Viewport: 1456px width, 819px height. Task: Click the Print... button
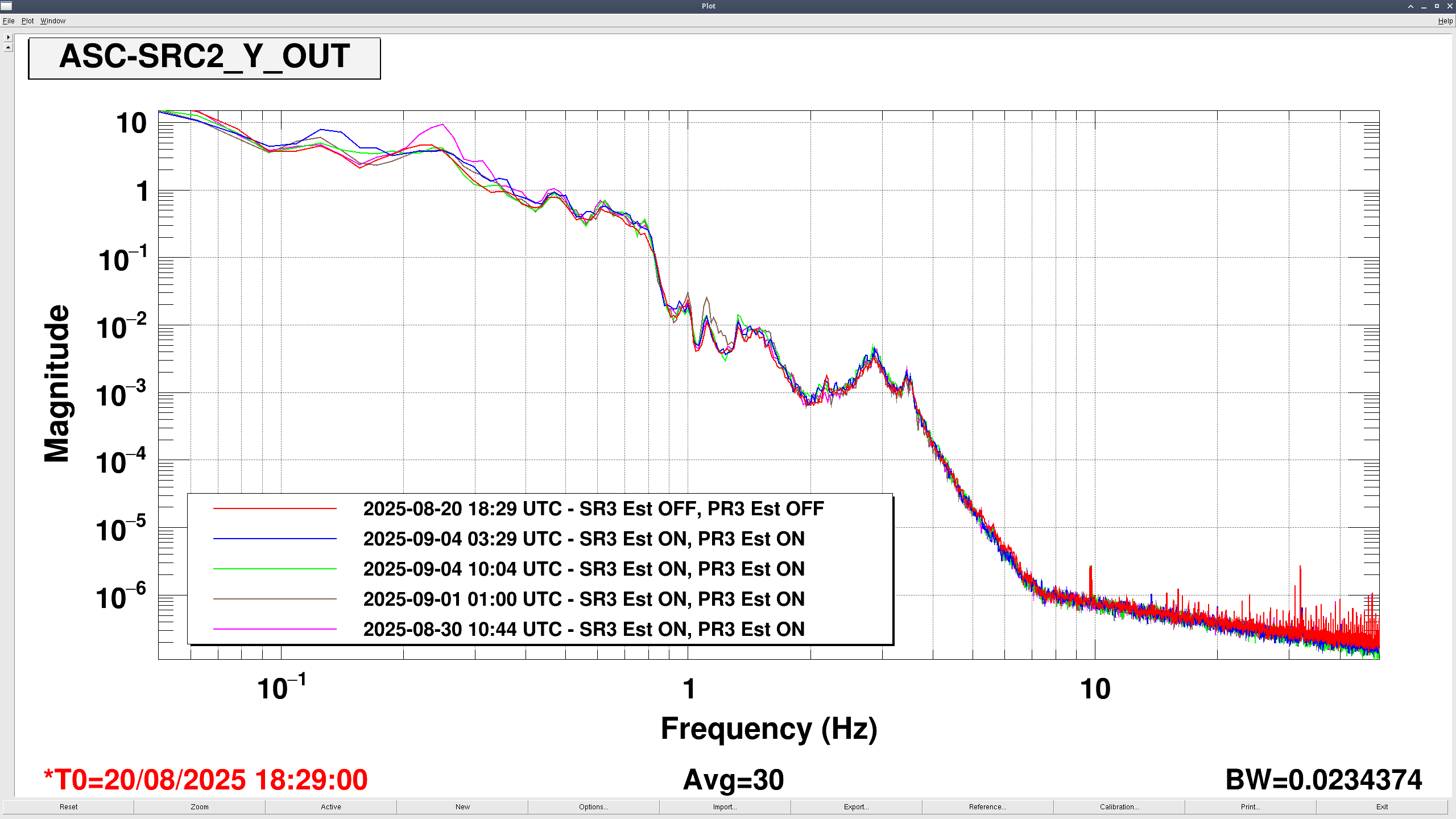(x=1250, y=806)
